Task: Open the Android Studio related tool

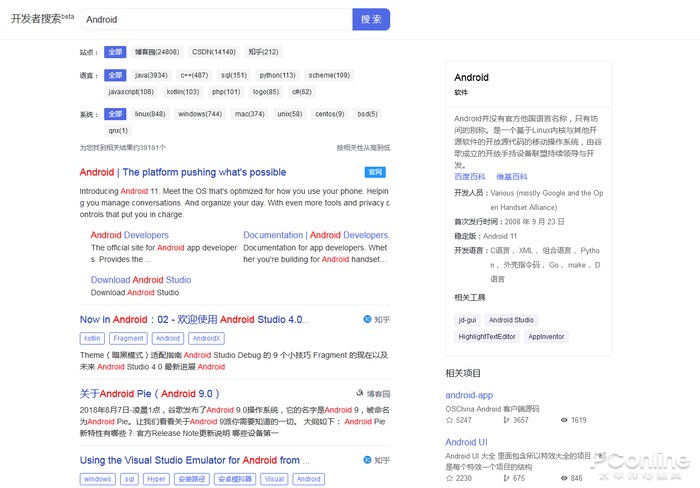Action: pos(511,320)
